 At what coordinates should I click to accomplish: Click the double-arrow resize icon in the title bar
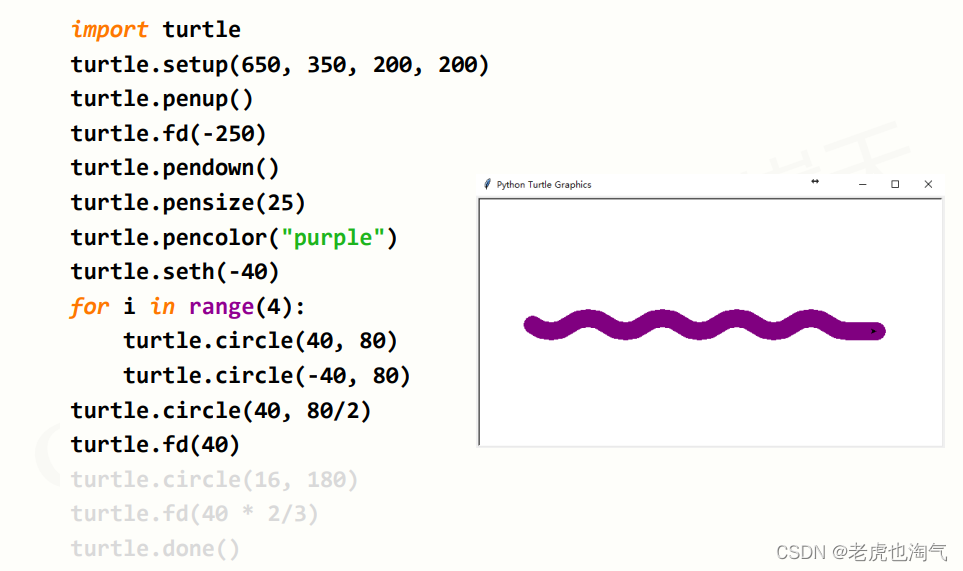[815, 181]
